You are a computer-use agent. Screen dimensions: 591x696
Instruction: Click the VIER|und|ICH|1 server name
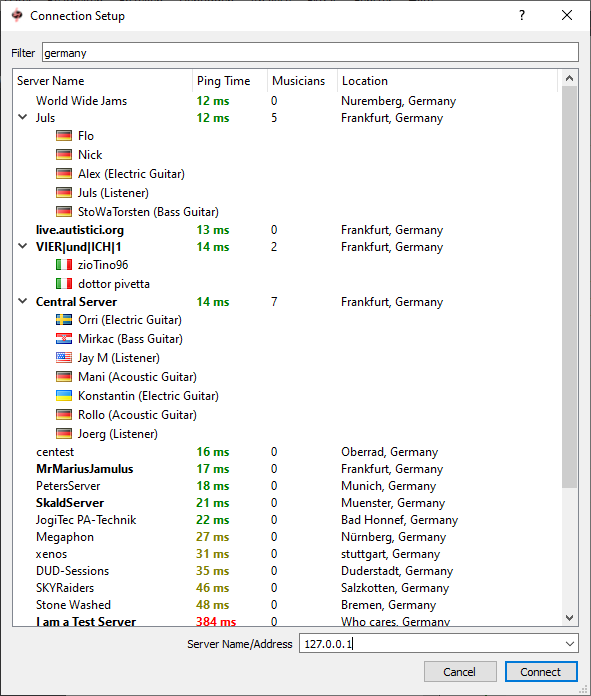click(79, 247)
